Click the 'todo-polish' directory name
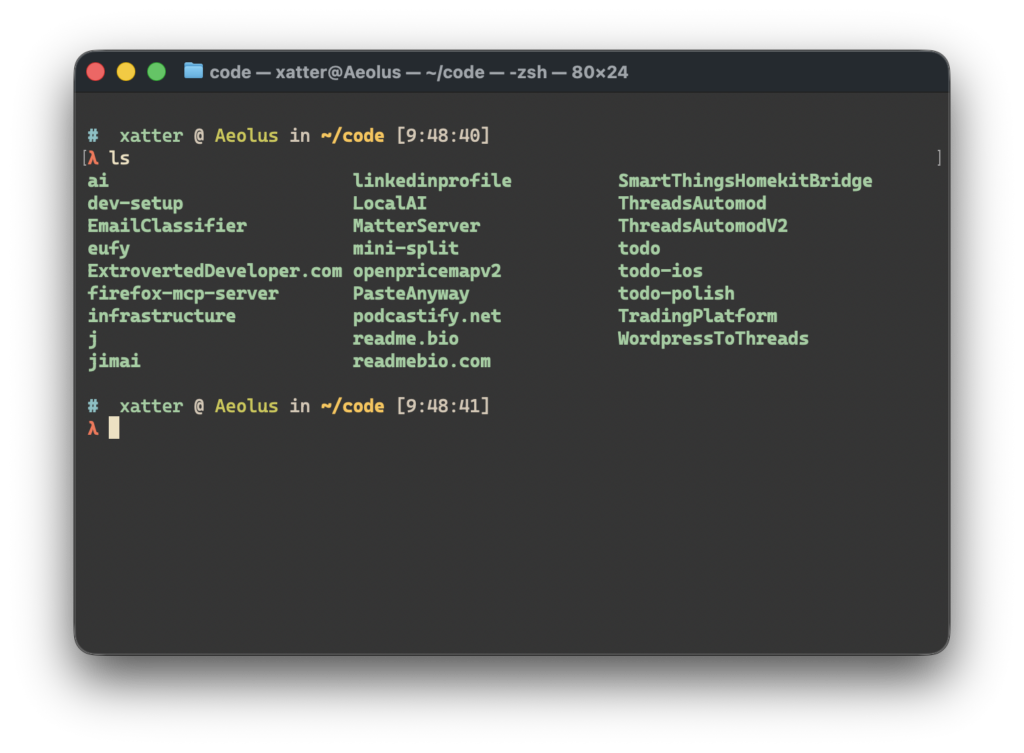 pos(676,294)
